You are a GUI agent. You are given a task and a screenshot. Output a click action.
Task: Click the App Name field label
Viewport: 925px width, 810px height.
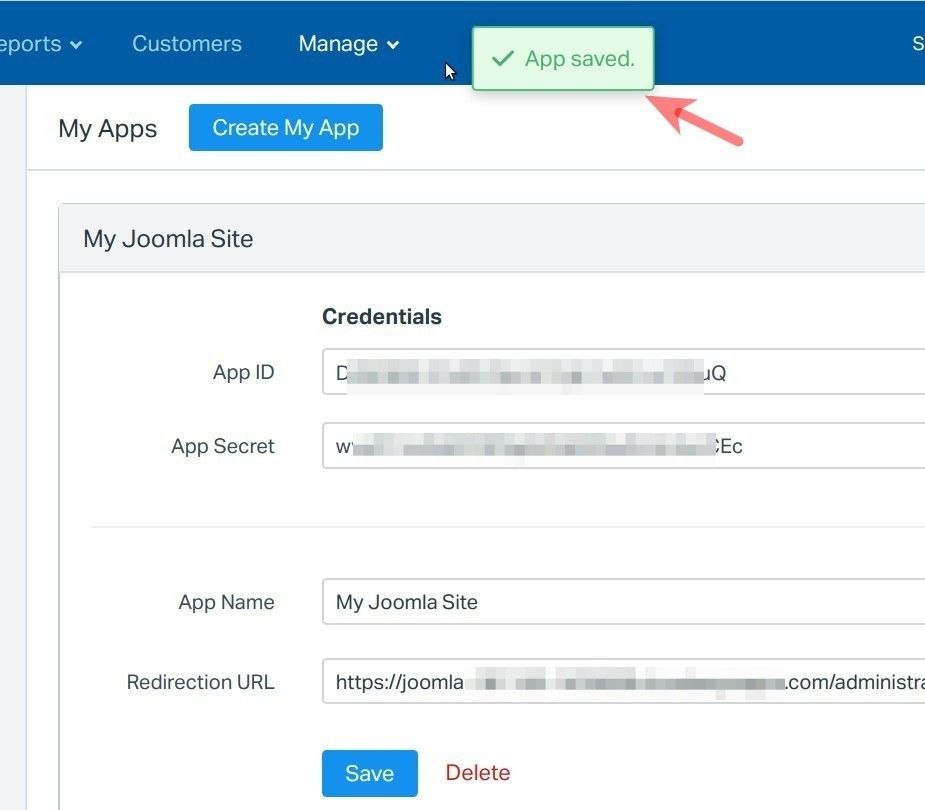tap(226, 602)
